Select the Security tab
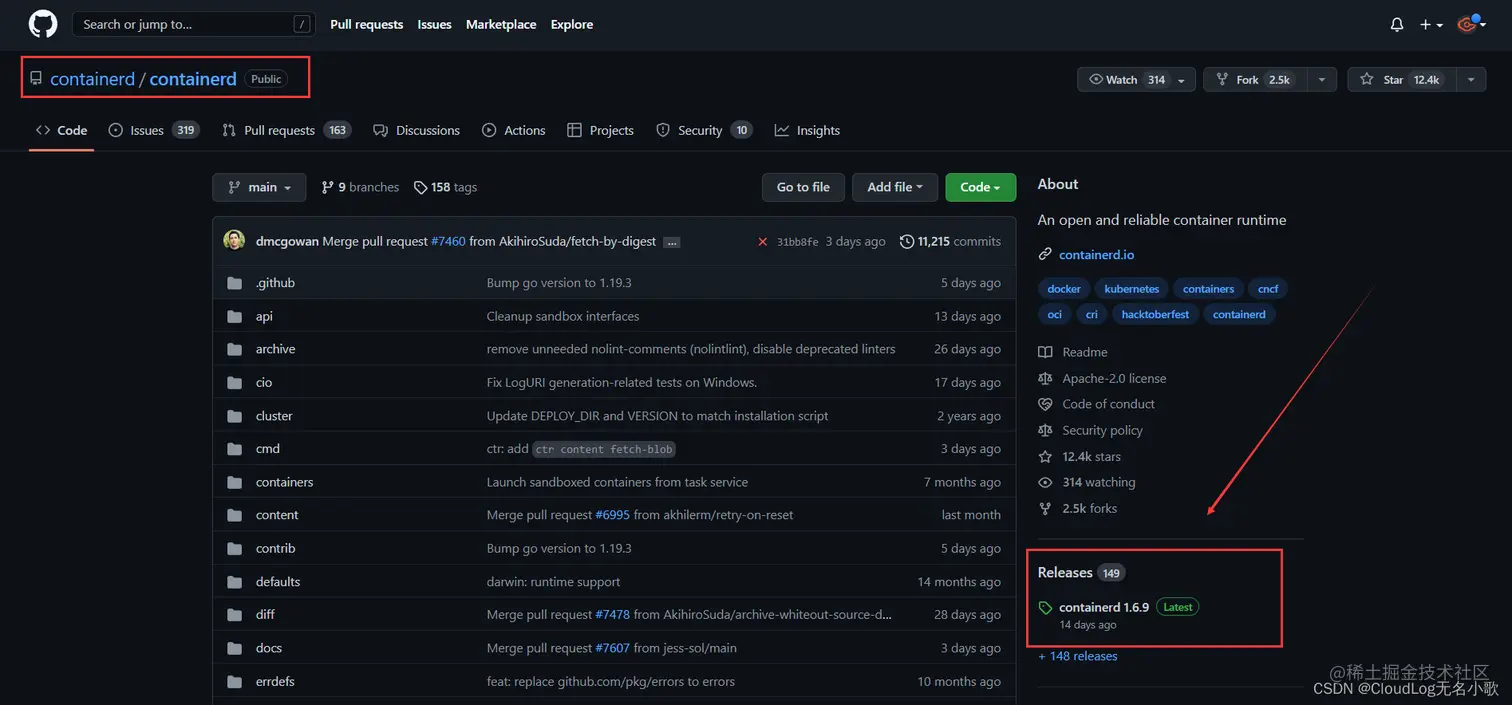The image size is (1512, 705). coord(704,130)
